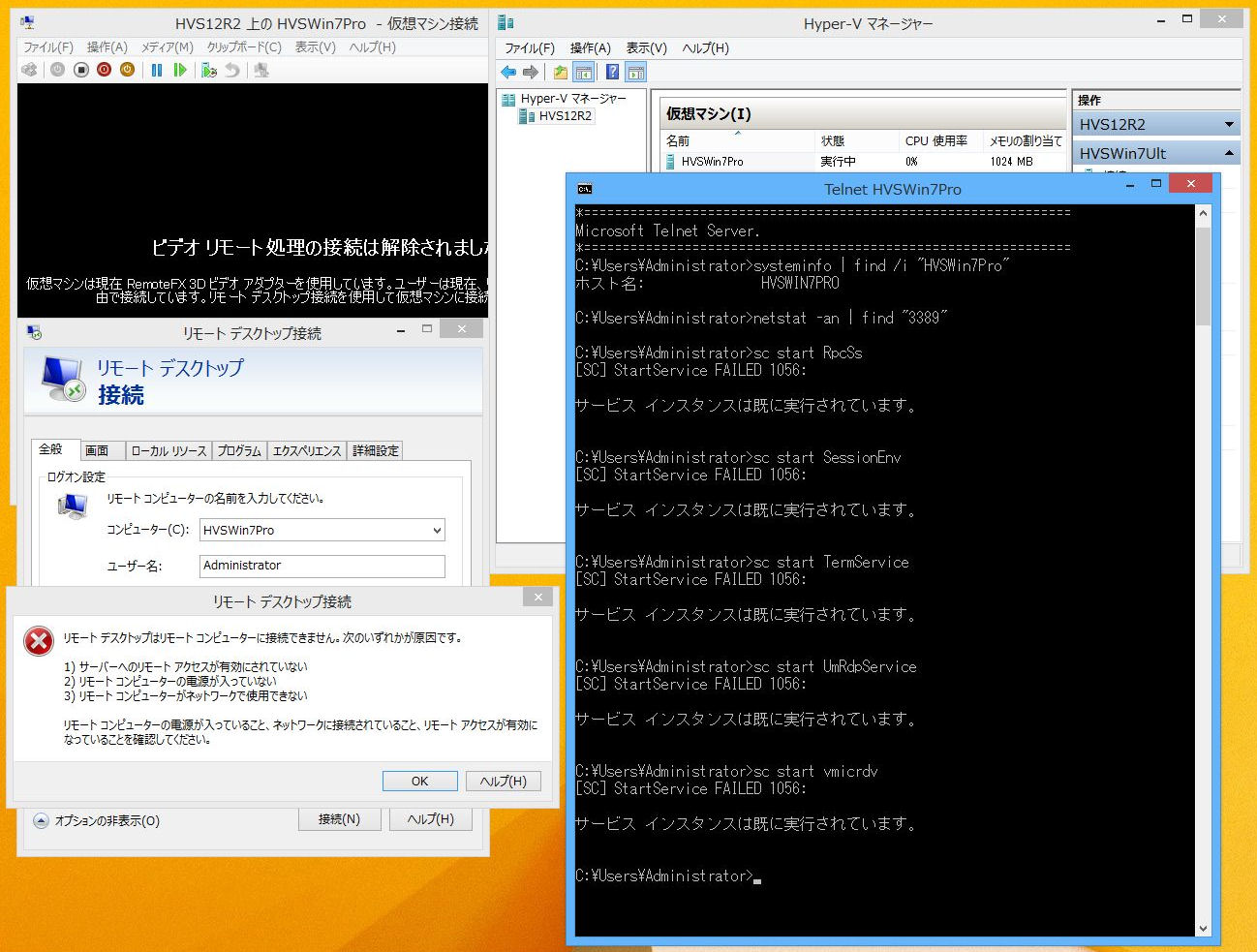Close the connection error dialog

pyautogui.click(x=537, y=597)
